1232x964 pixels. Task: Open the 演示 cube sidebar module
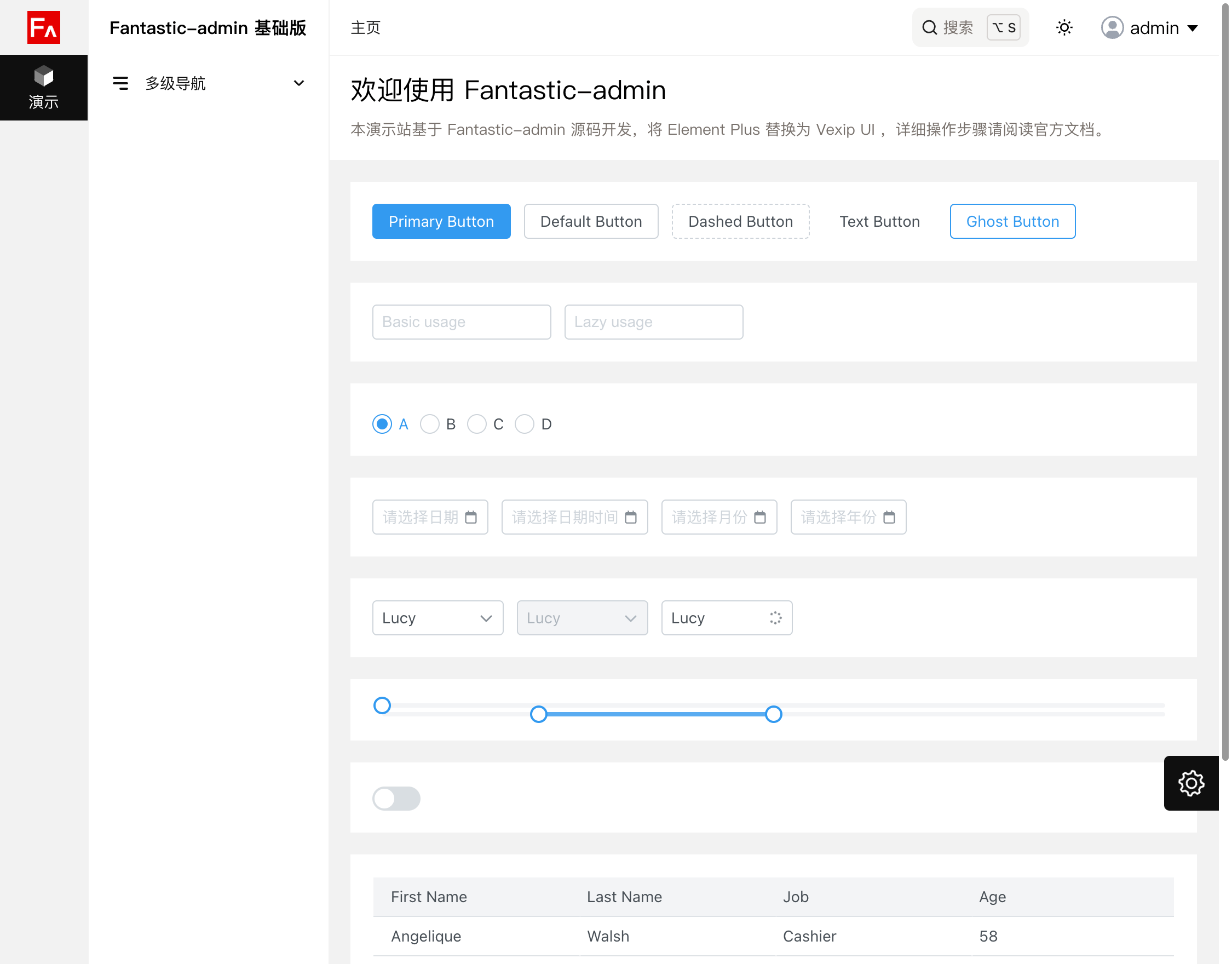[43, 87]
